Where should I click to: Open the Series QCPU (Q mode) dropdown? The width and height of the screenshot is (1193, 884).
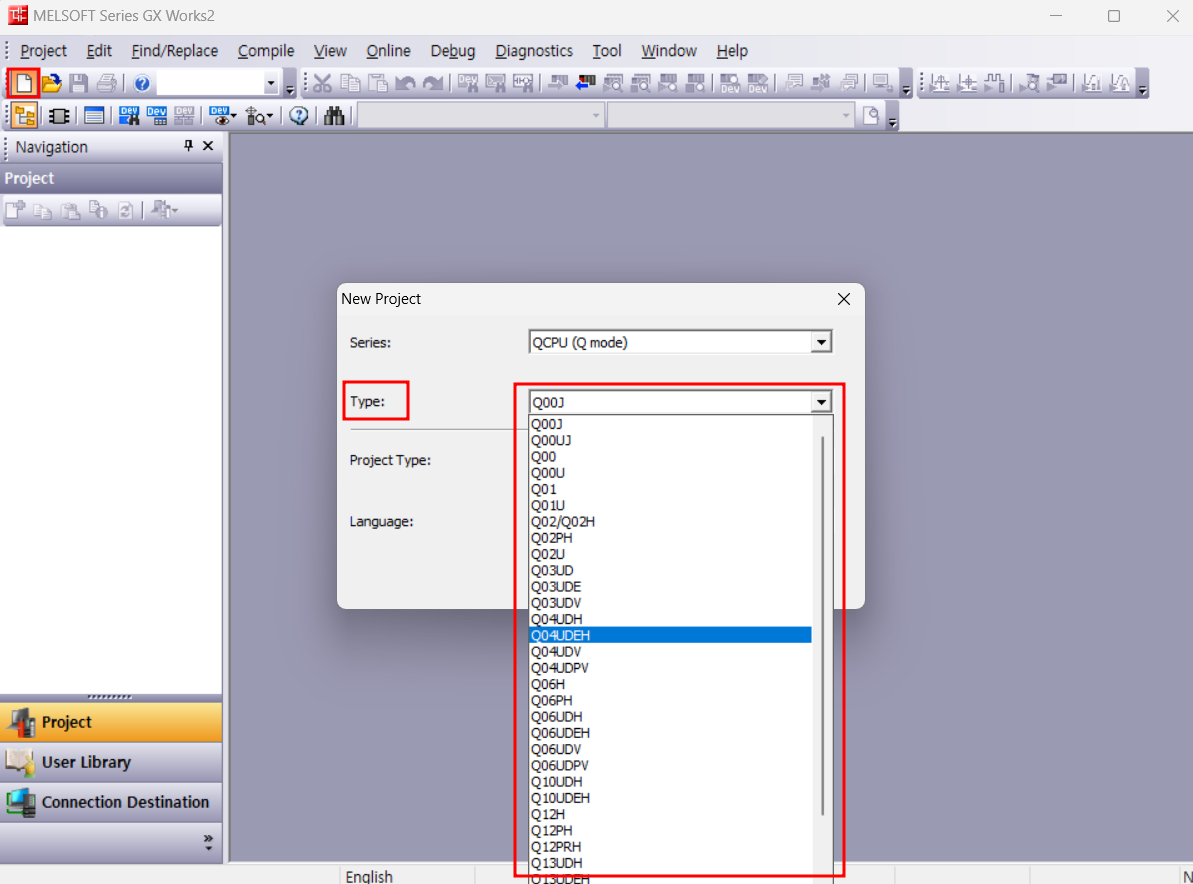[821, 342]
